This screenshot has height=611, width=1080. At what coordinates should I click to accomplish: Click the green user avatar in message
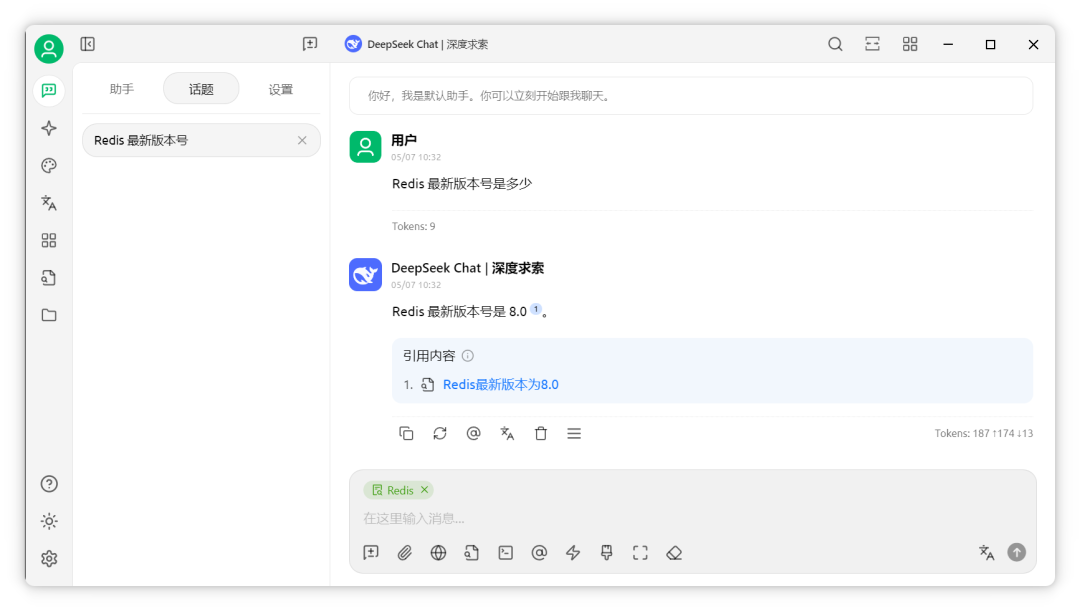point(365,147)
